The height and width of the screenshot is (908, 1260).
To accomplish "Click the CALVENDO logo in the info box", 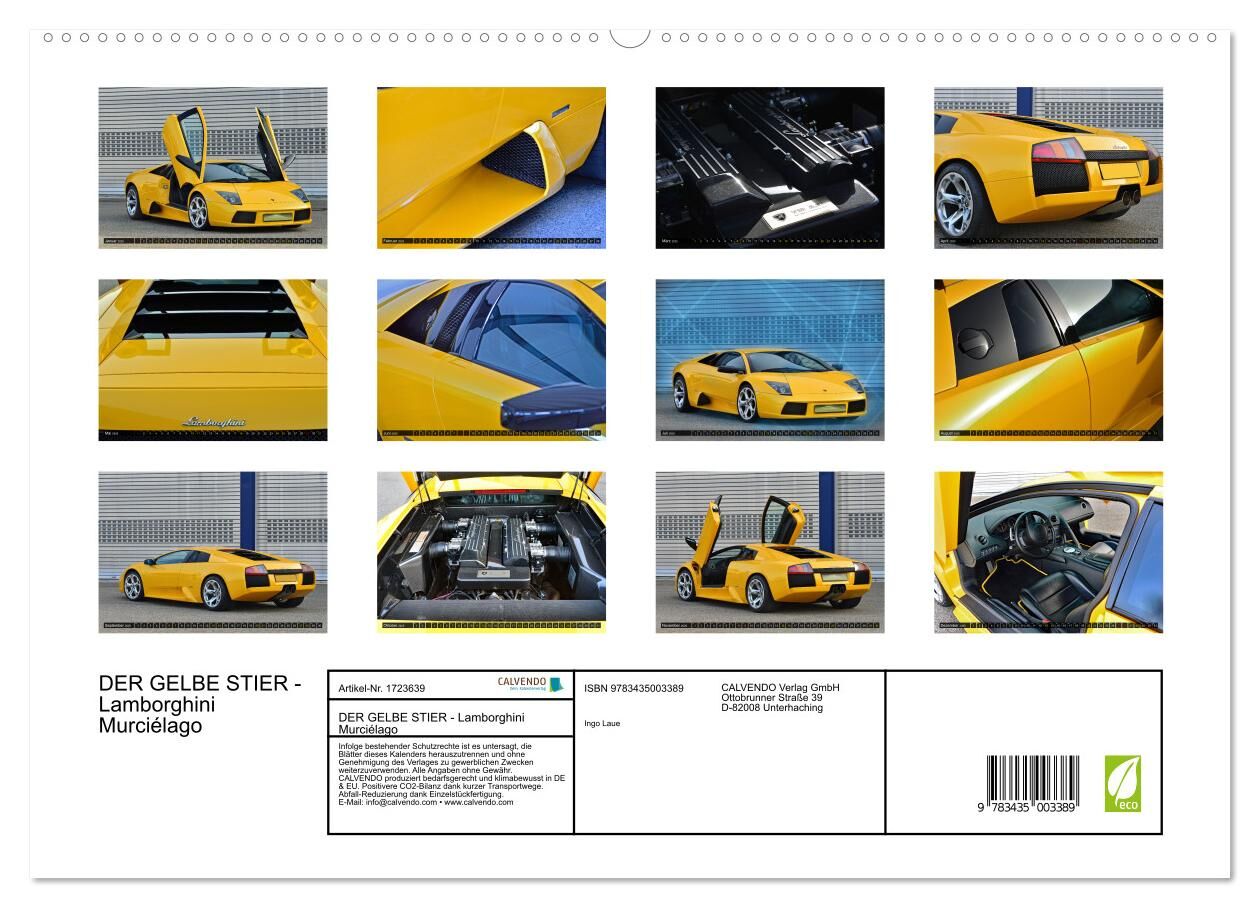I will pyautogui.click(x=530, y=684).
